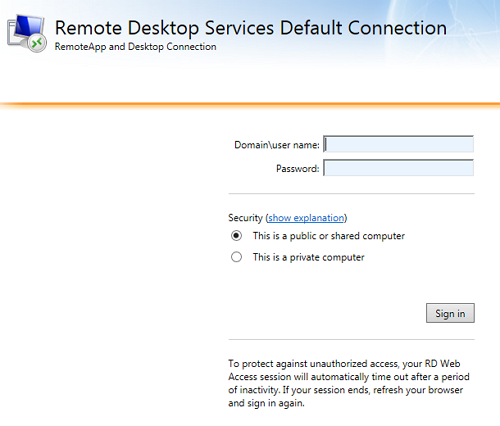Screen dimensions: 500x426
Task: Click the 'Password:' label
Action: [x=297, y=169]
